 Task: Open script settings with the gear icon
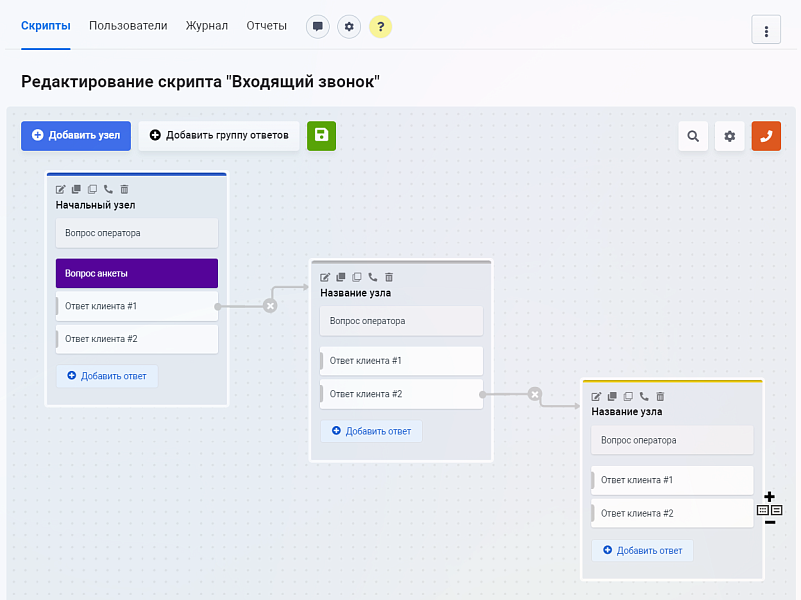[x=729, y=136]
